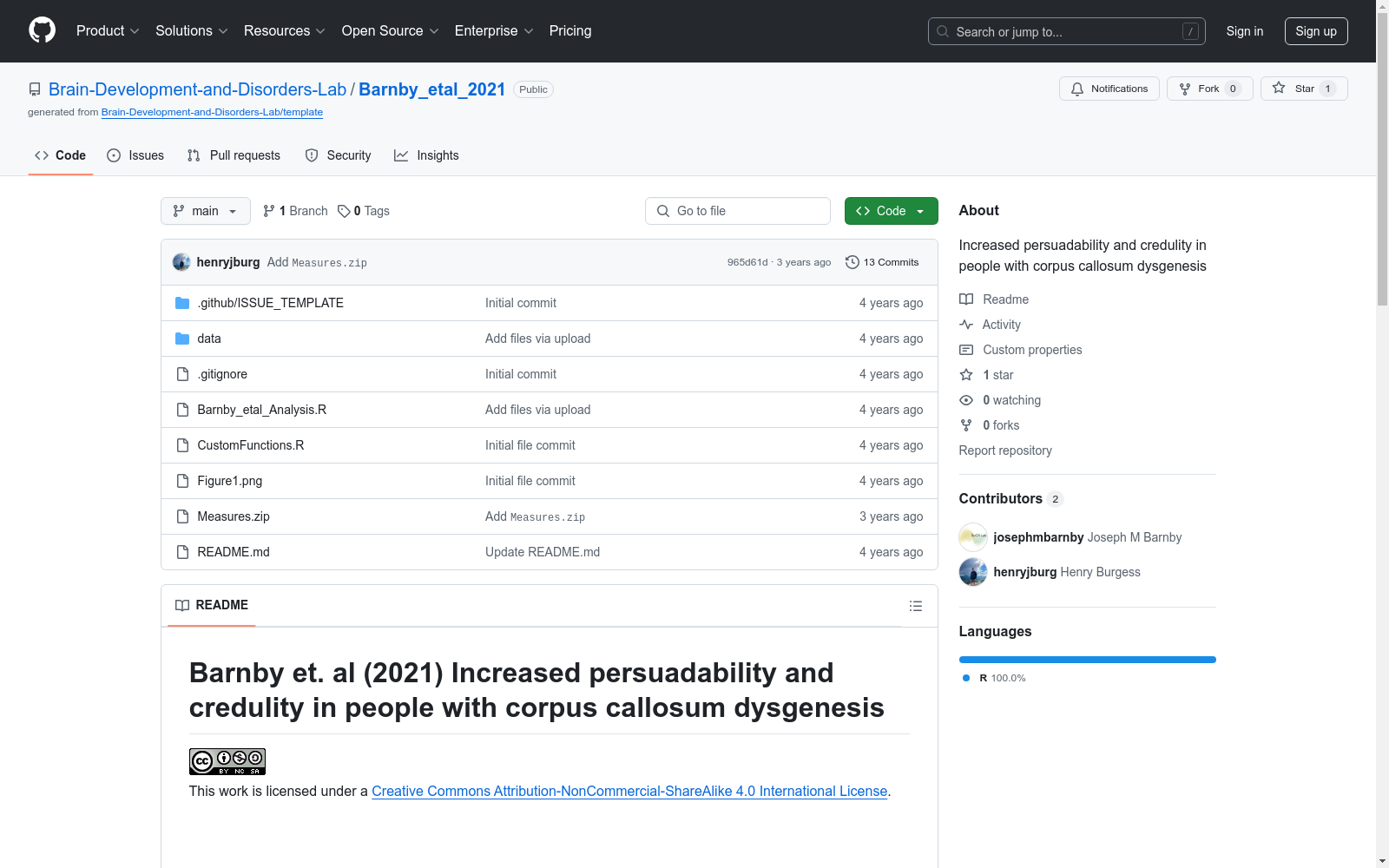Click the file icon for Barnby_etal_Analysis.R
Image resolution: width=1389 pixels, height=868 pixels.
click(182, 410)
